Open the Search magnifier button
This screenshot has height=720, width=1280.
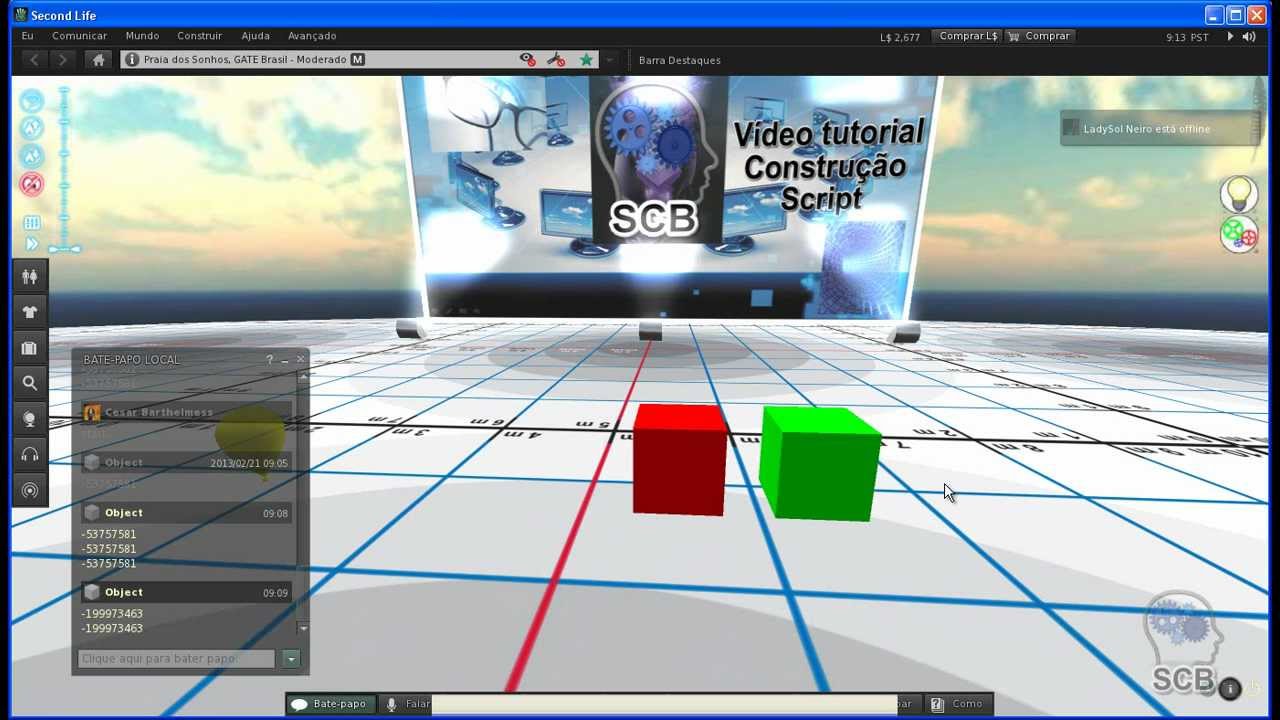pos(30,383)
